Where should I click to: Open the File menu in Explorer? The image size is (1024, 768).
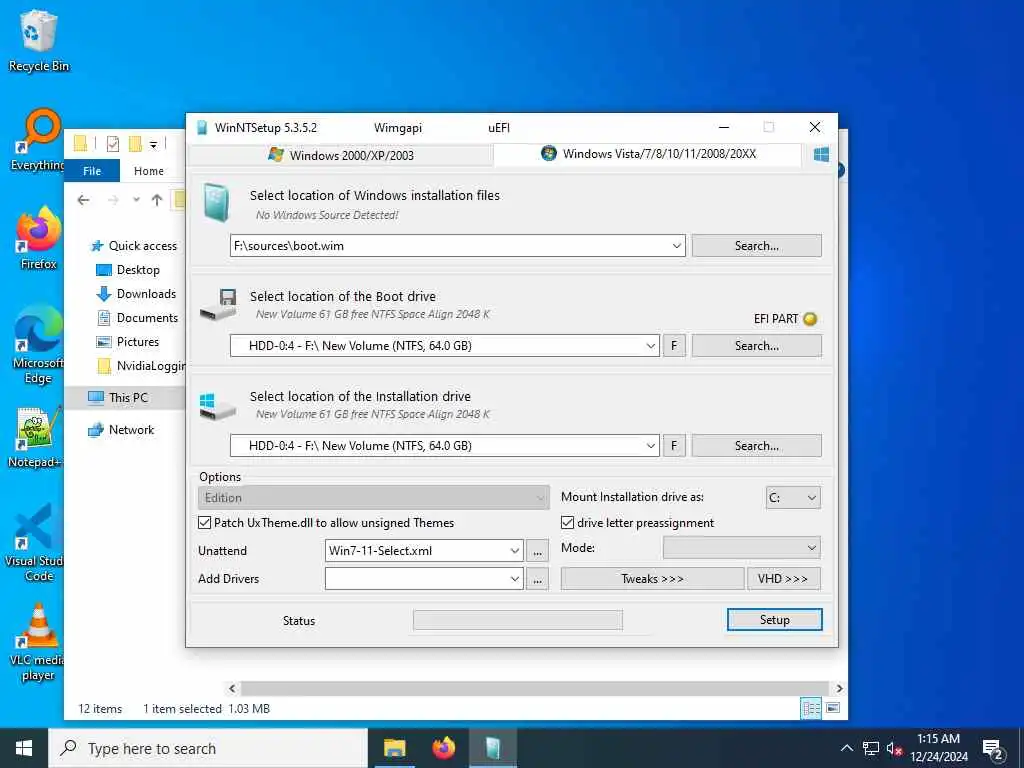tap(92, 170)
